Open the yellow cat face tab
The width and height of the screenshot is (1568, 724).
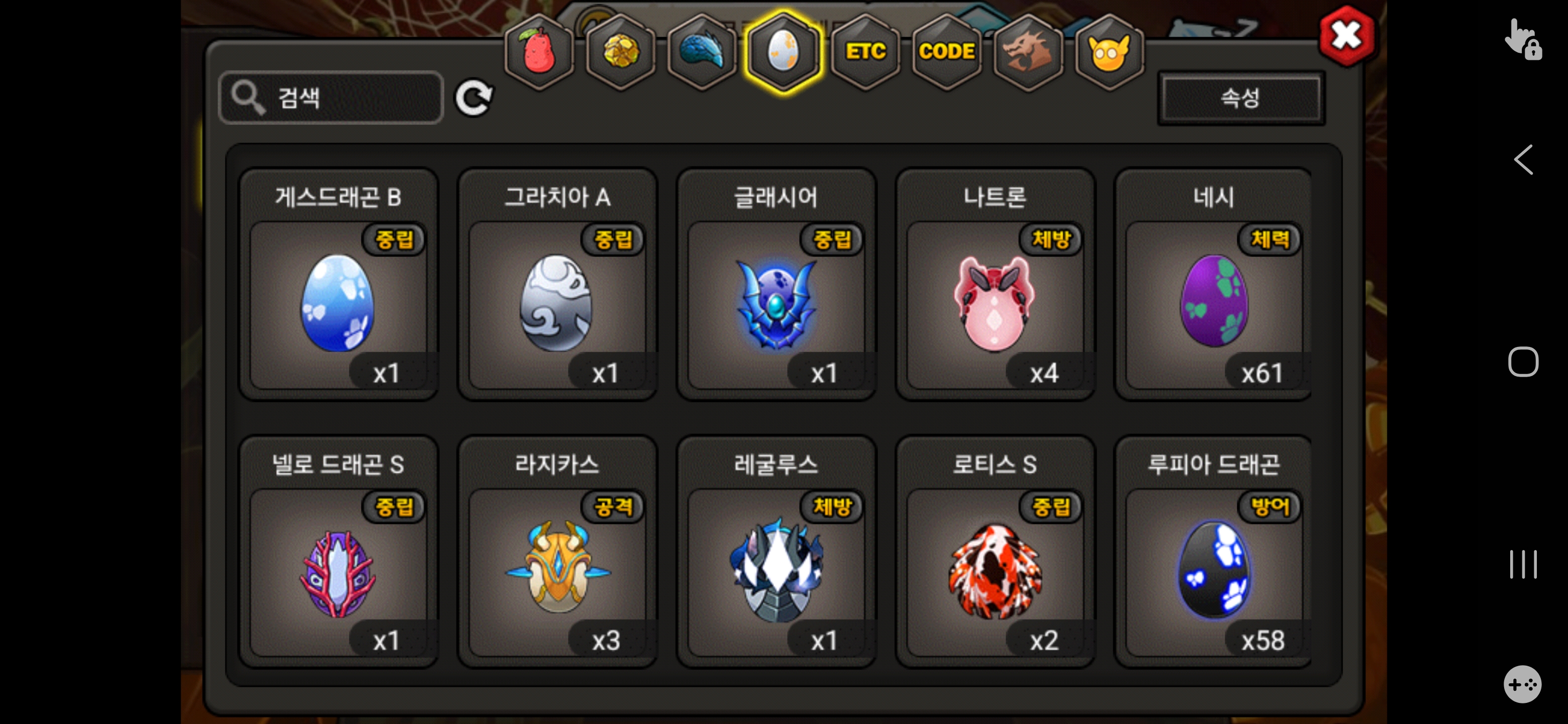tap(1109, 52)
